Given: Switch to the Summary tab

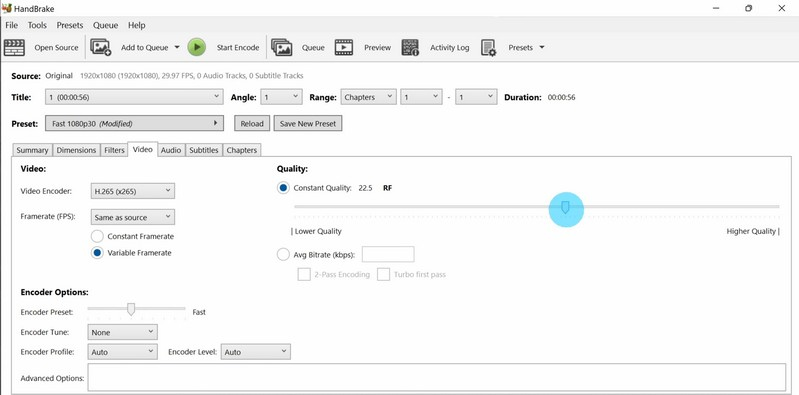Looking at the screenshot, I should [32, 150].
